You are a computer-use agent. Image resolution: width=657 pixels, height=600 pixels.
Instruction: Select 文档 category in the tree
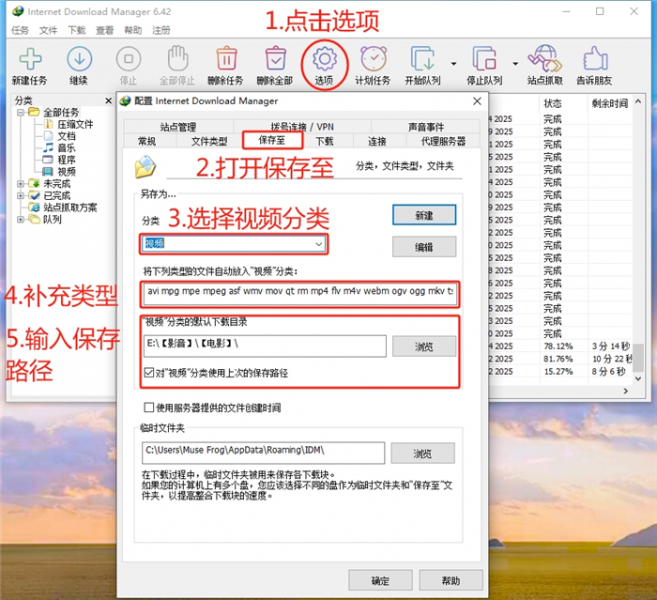coord(66,136)
